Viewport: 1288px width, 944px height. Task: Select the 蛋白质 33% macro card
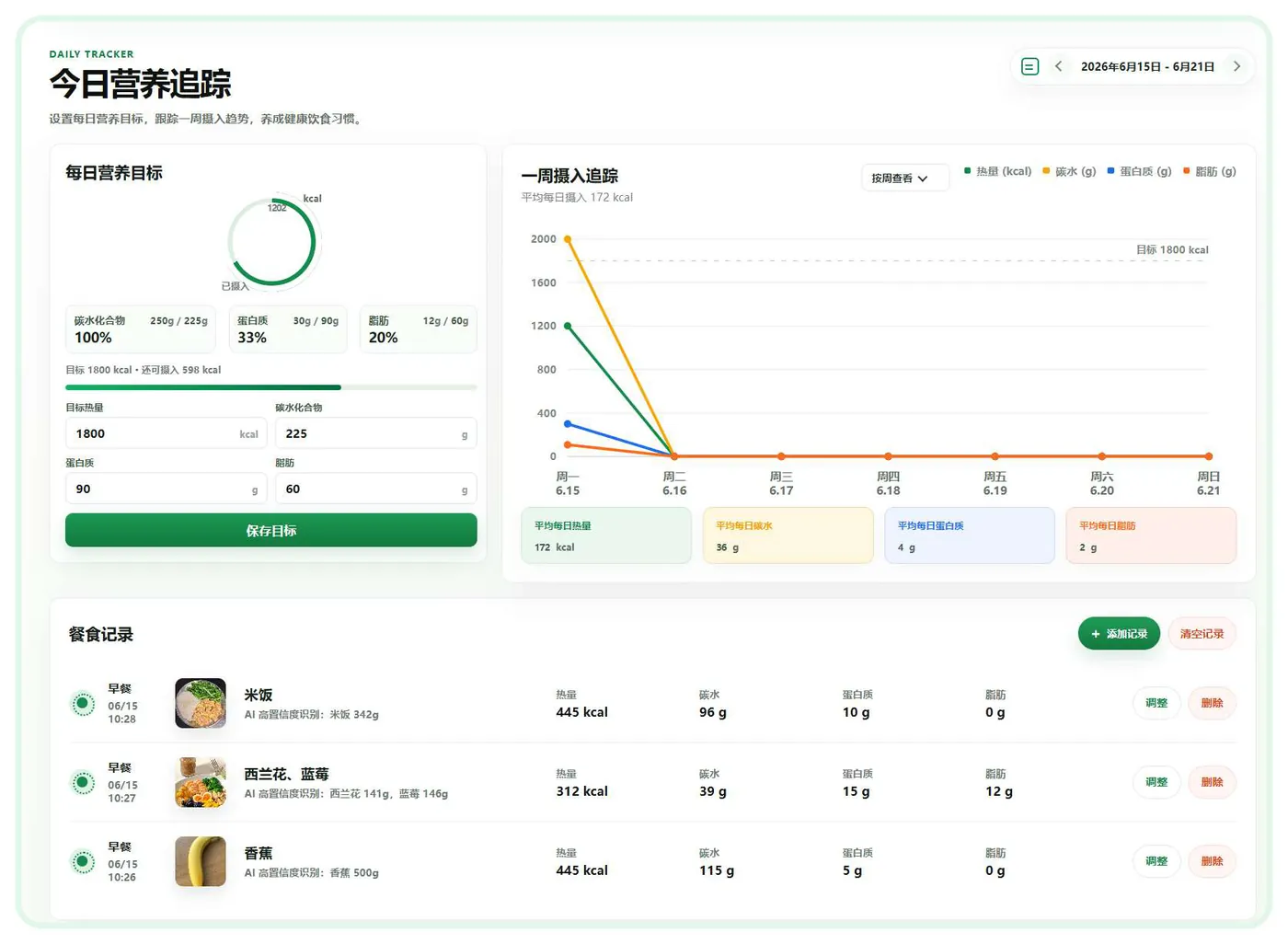288,329
